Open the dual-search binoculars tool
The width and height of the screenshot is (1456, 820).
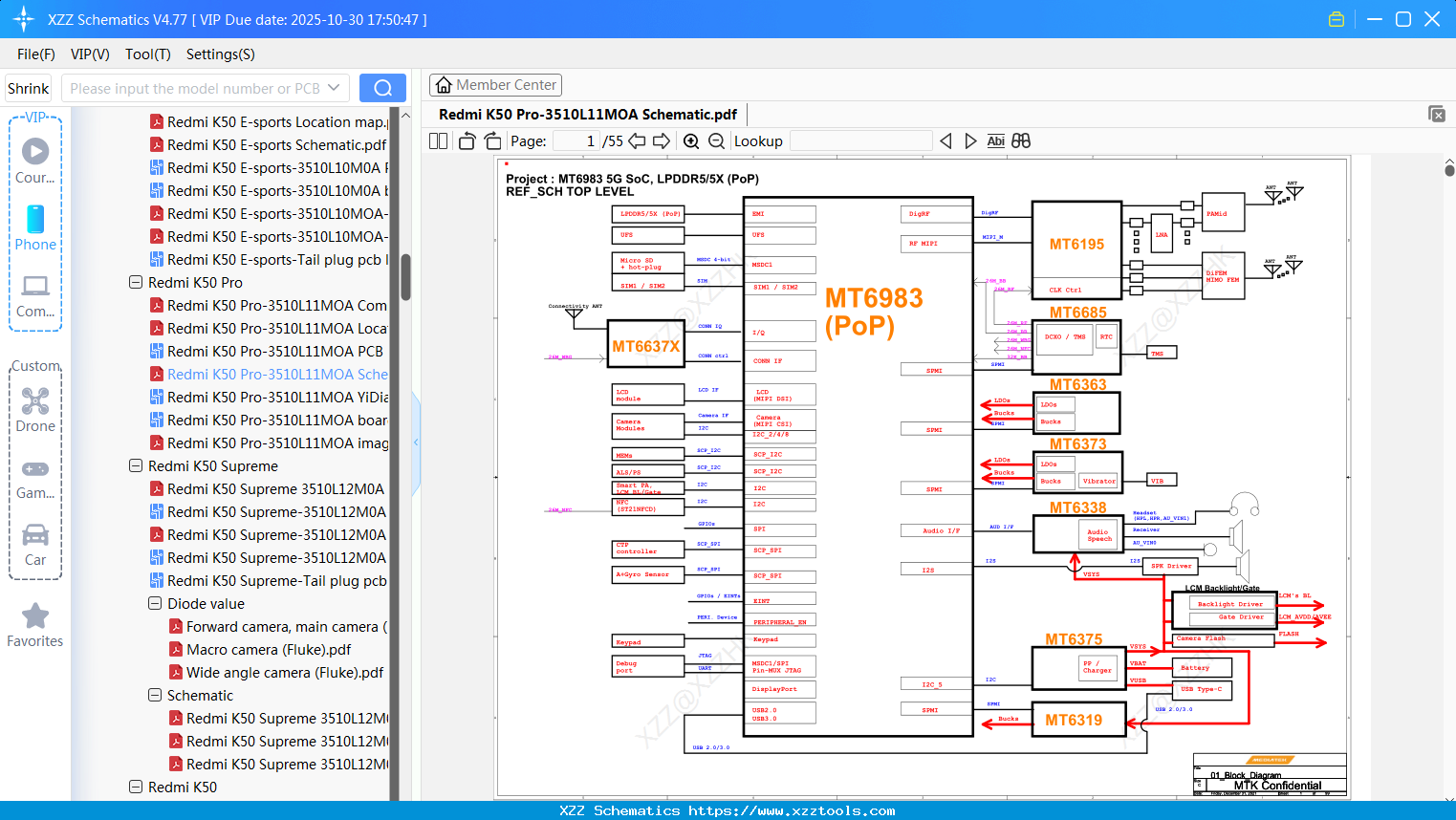1020,140
